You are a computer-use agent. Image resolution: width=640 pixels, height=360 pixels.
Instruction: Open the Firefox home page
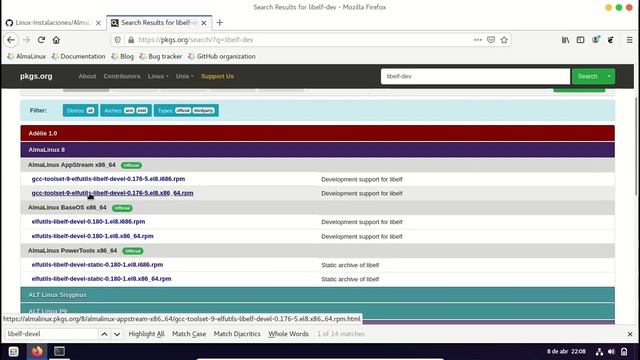click(x=56, y=40)
